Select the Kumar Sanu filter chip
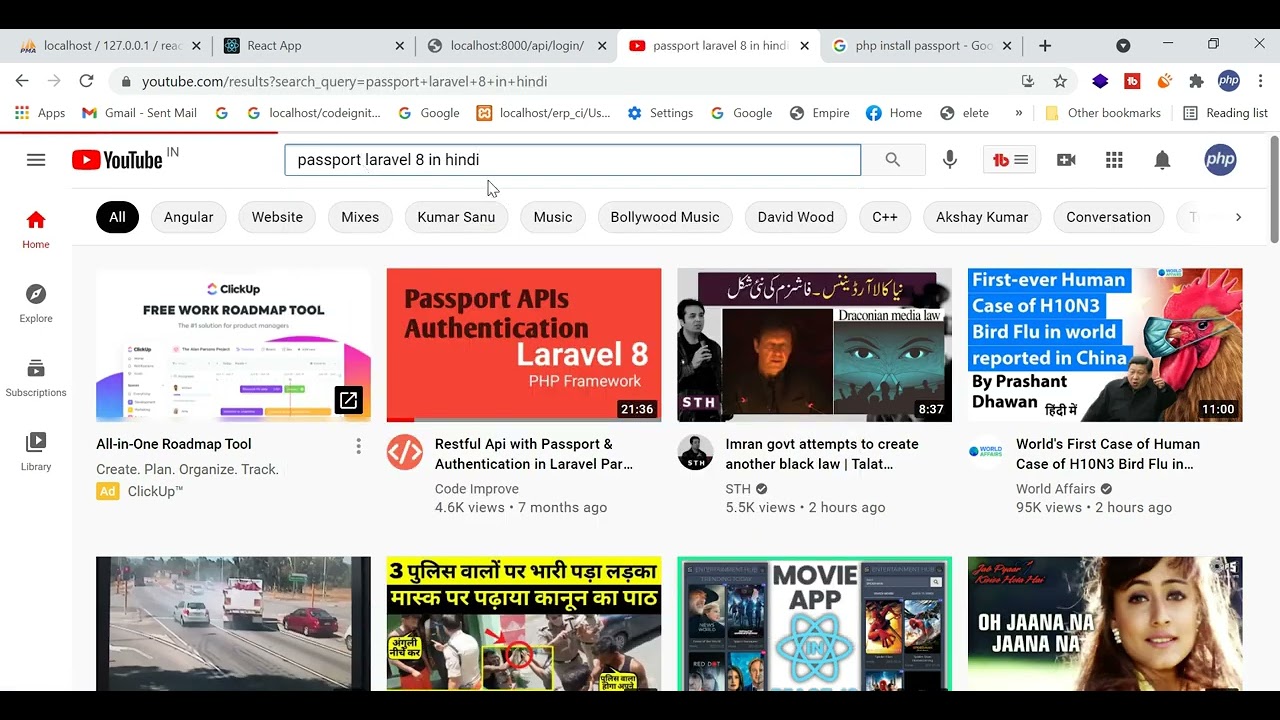The image size is (1280, 720). click(456, 217)
